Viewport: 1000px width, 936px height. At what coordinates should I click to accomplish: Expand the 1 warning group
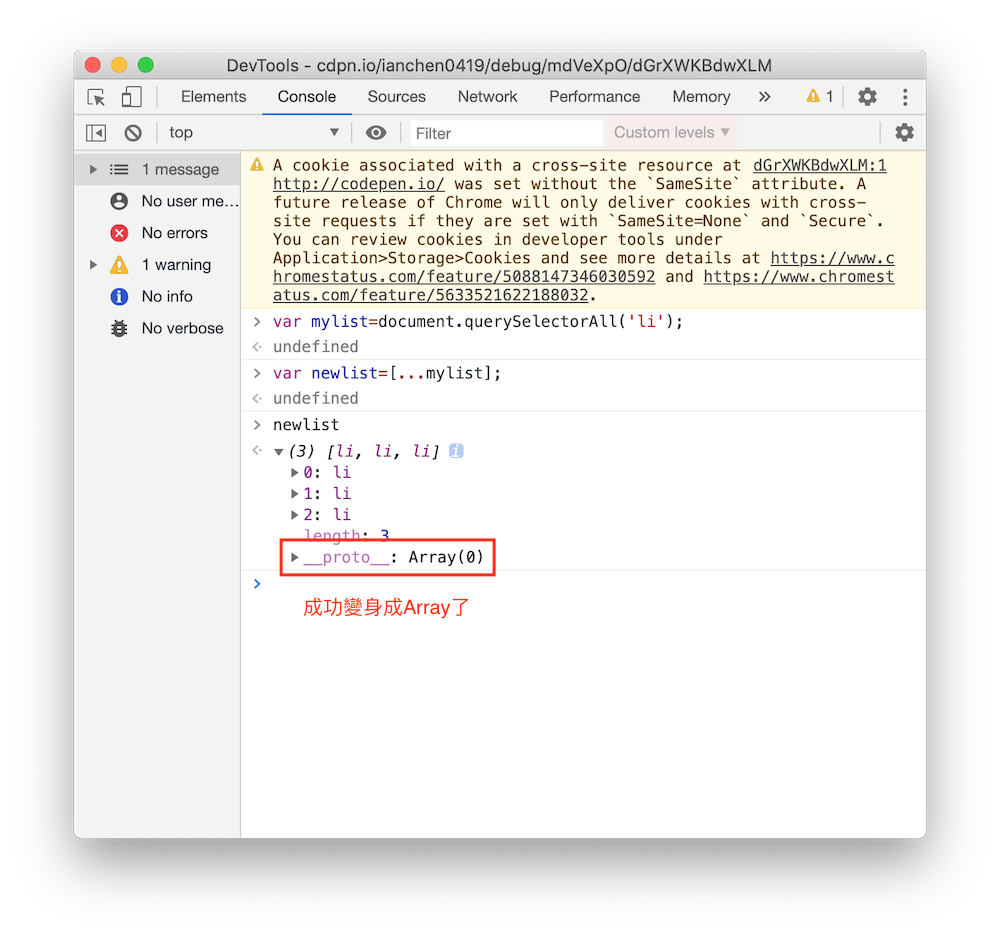point(93,265)
